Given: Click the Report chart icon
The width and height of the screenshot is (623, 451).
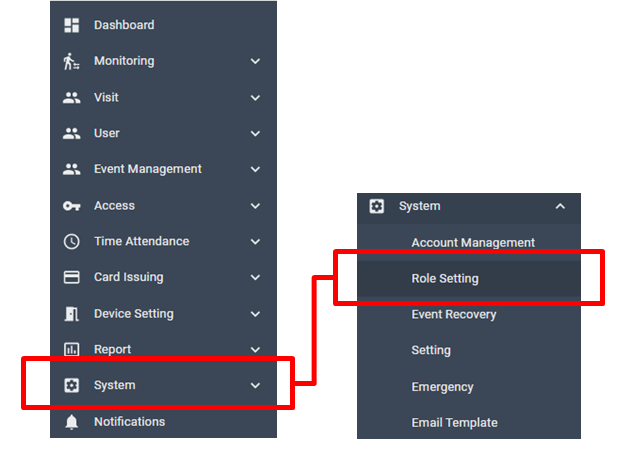Looking at the screenshot, I should pos(71,350).
